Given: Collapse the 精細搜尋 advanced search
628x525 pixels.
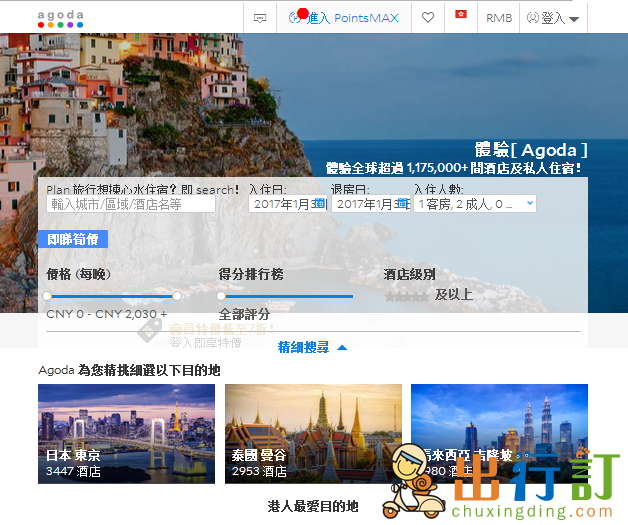Looking at the screenshot, I should (x=312, y=347).
